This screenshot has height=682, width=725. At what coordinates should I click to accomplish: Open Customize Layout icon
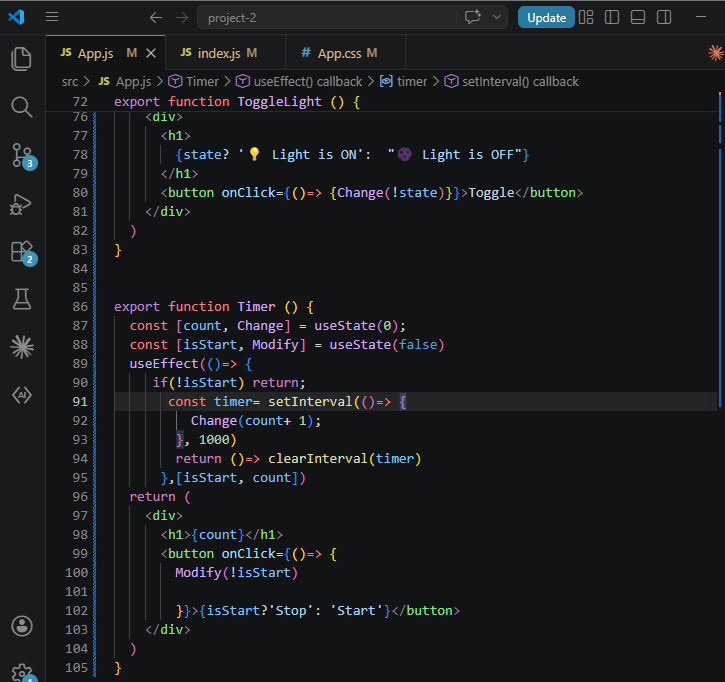pyautogui.click(x=586, y=18)
